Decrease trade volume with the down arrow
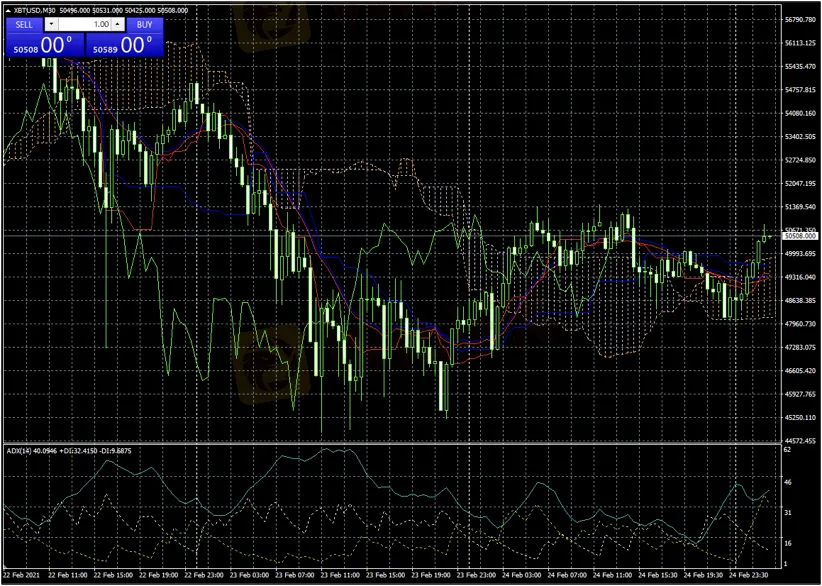This screenshot has height=586, width=822. click(52, 24)
